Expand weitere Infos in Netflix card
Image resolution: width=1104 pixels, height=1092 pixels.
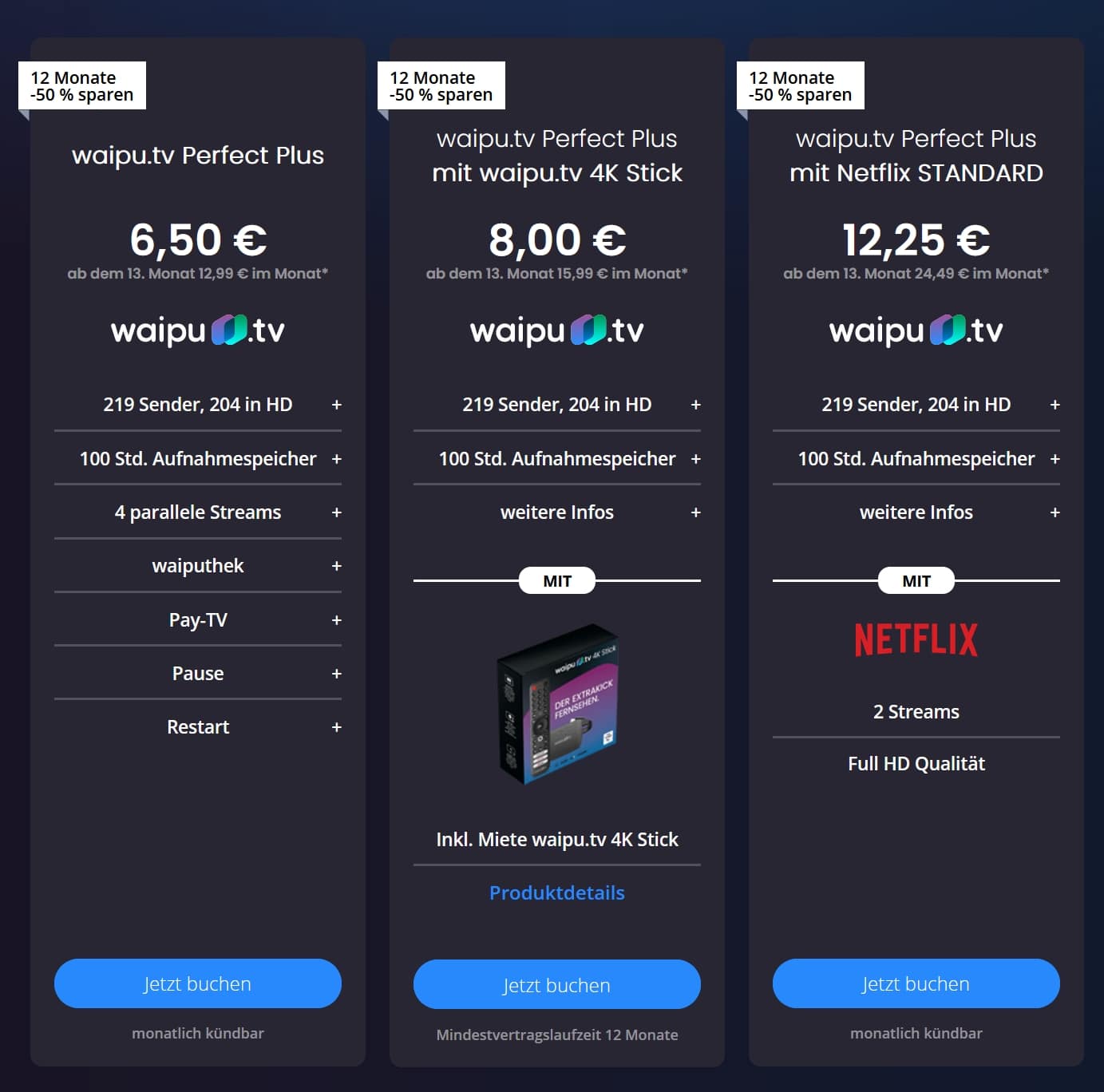[916, 512]
